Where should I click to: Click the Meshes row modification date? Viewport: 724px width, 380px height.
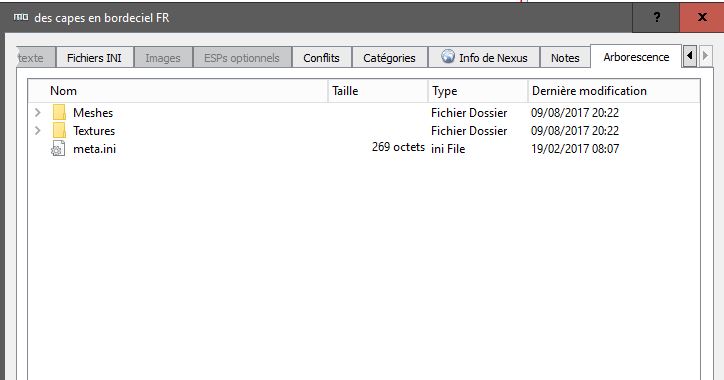pos(575,113)
